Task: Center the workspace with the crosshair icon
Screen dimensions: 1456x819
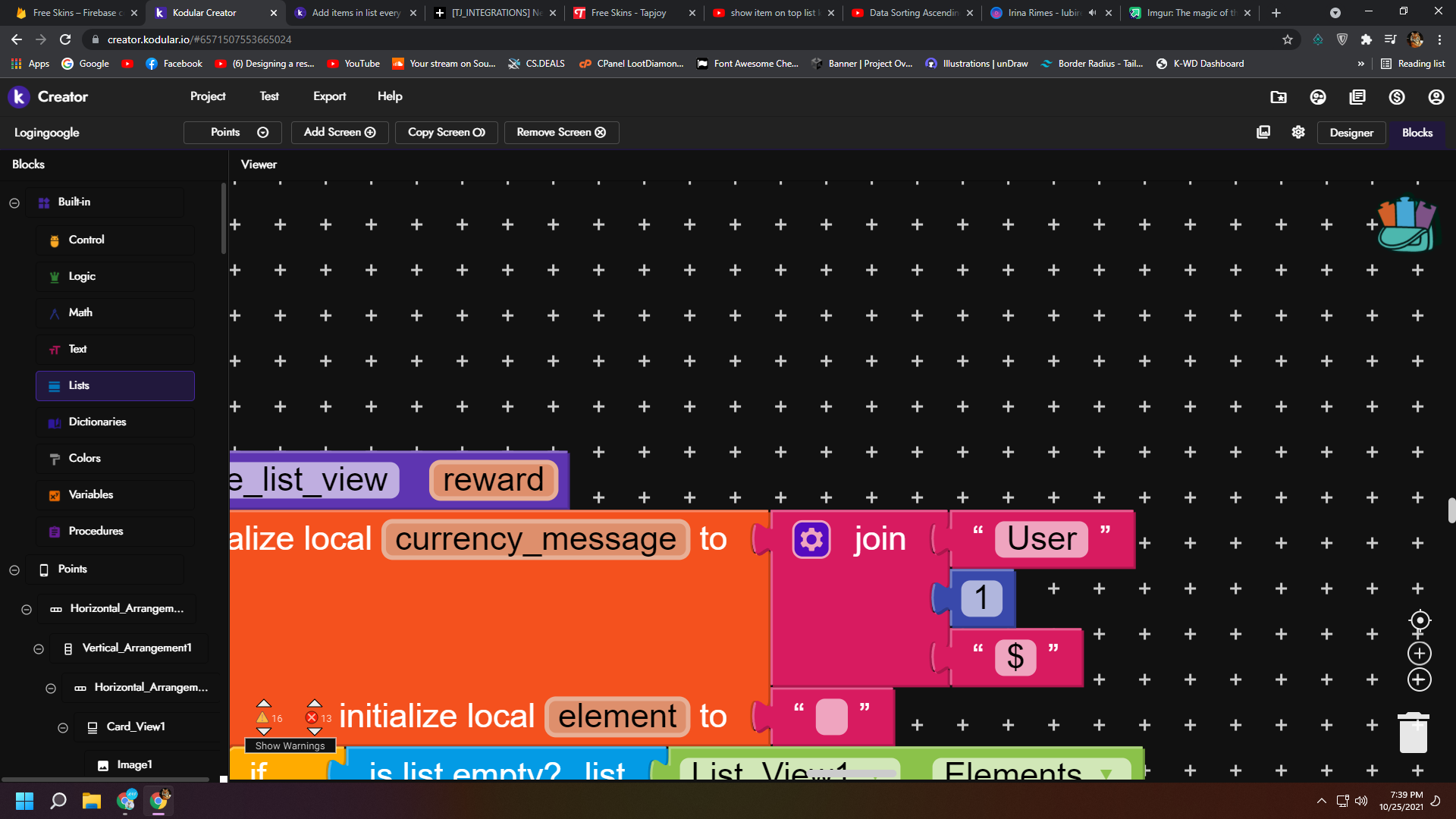Action: click(x=1420, y=620)
